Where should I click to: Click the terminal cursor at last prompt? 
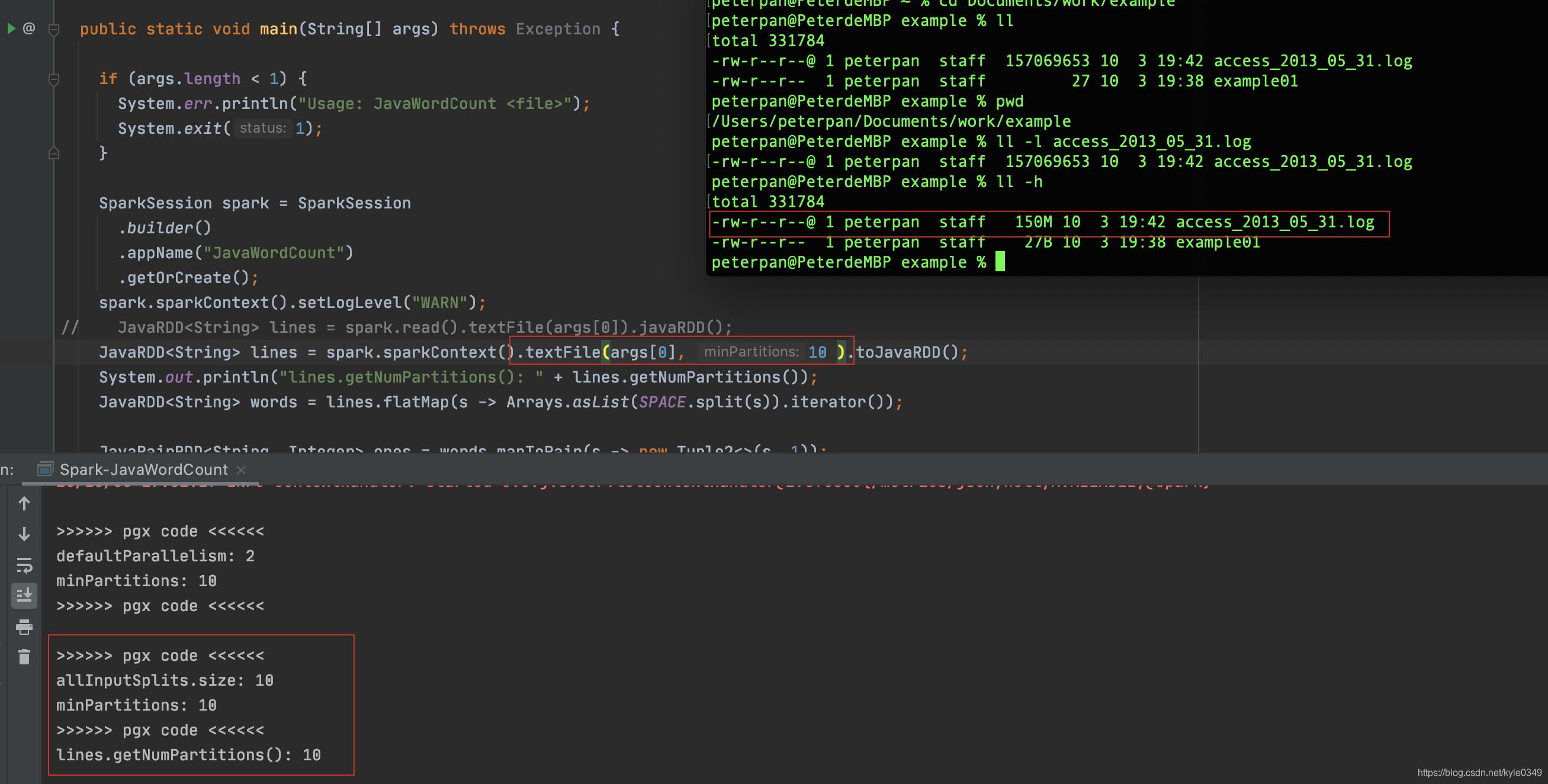(x=1000, y=262)
